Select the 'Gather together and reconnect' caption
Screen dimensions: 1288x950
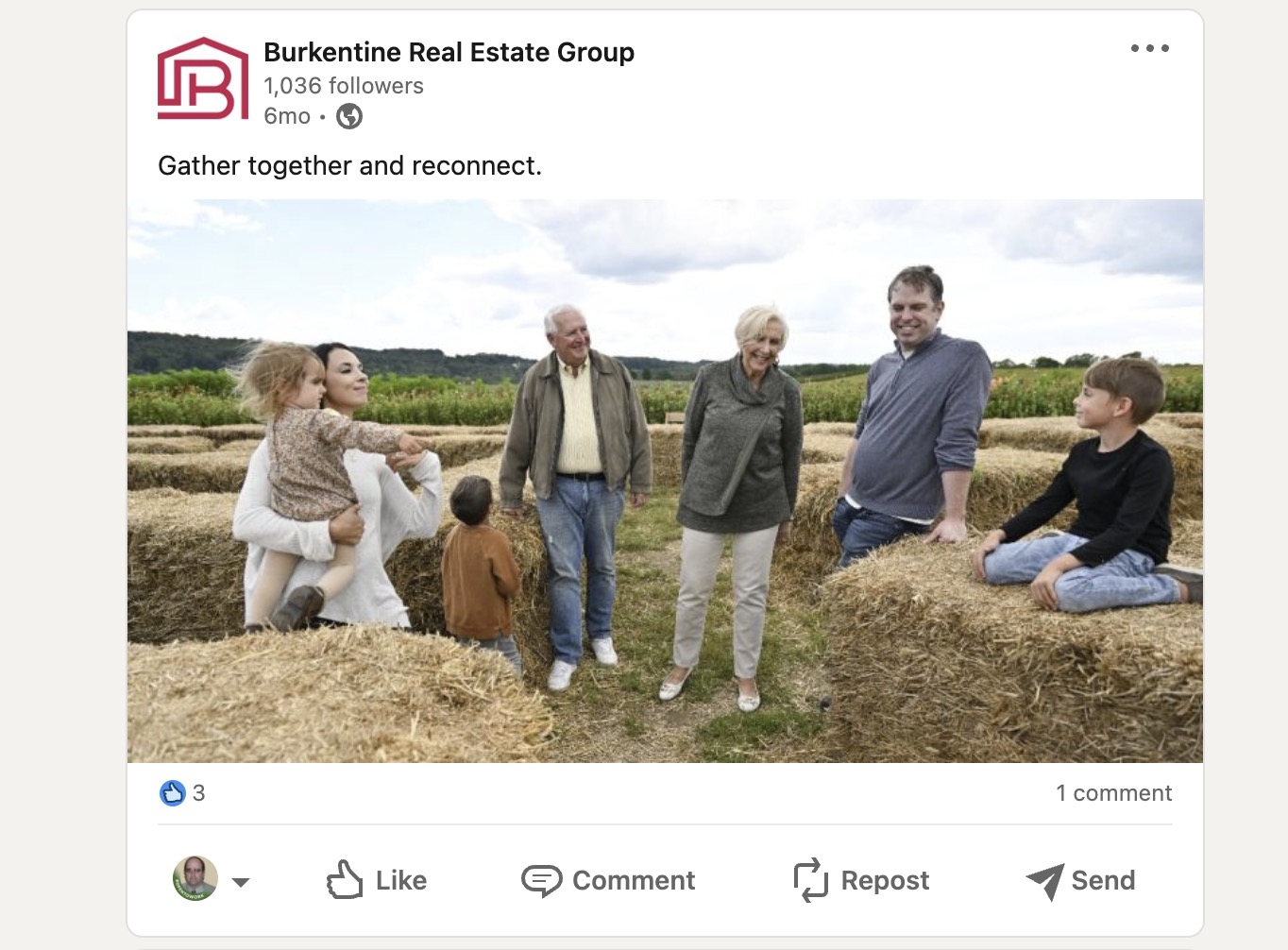tap(349, 166)
